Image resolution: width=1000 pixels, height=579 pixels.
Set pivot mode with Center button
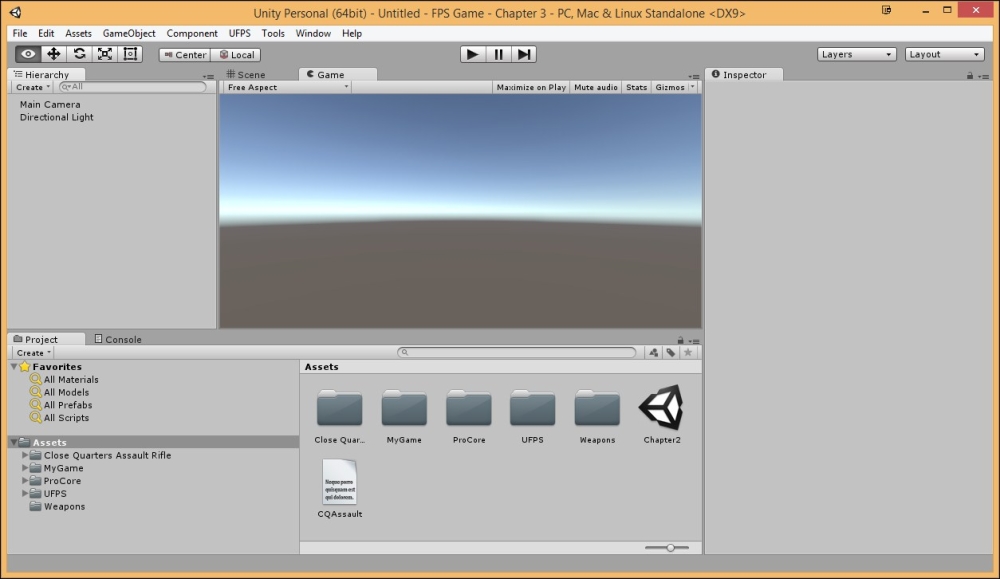click(184, 54)
